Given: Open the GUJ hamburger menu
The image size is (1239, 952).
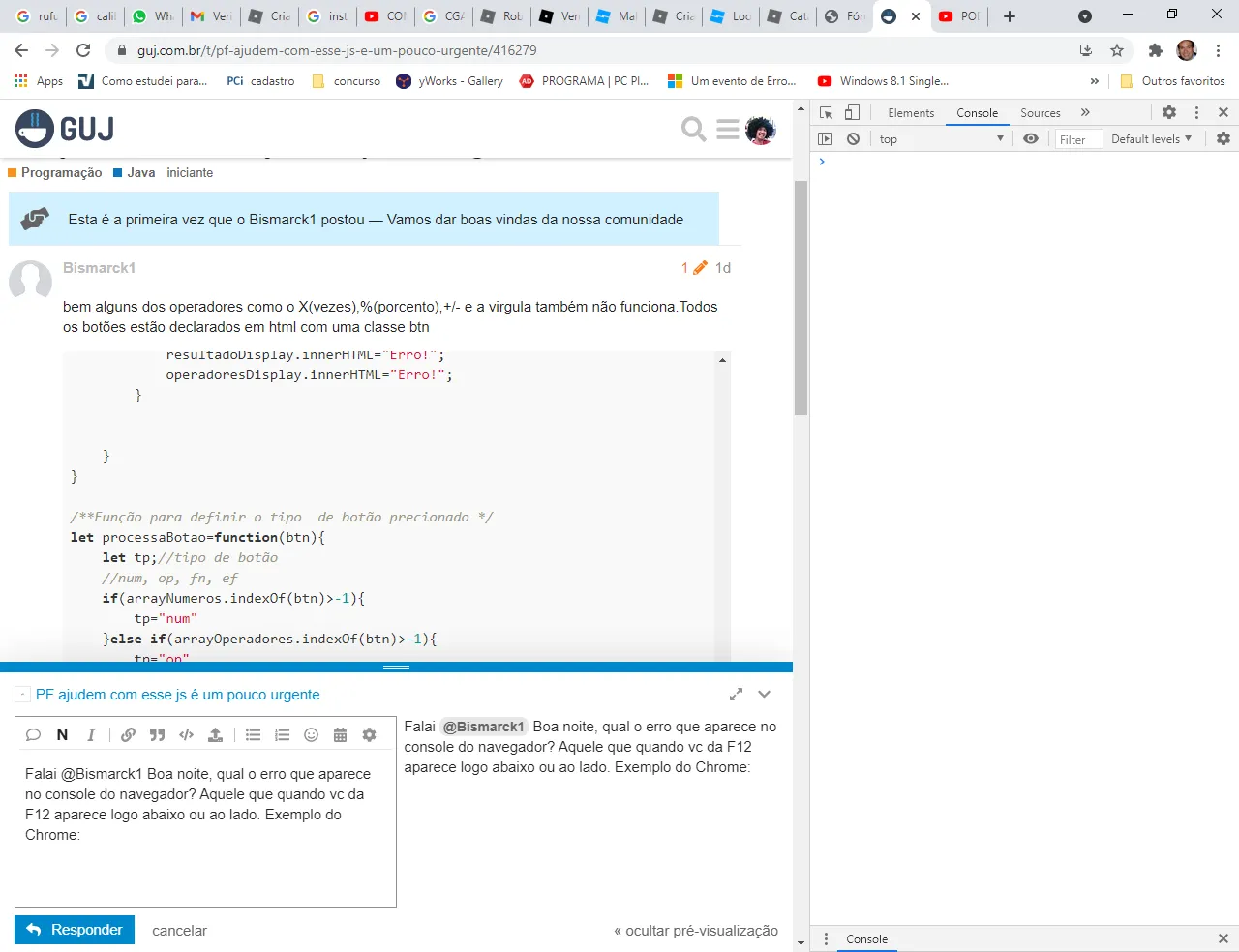Looking at the screenshot, I should tap(728, 129).
